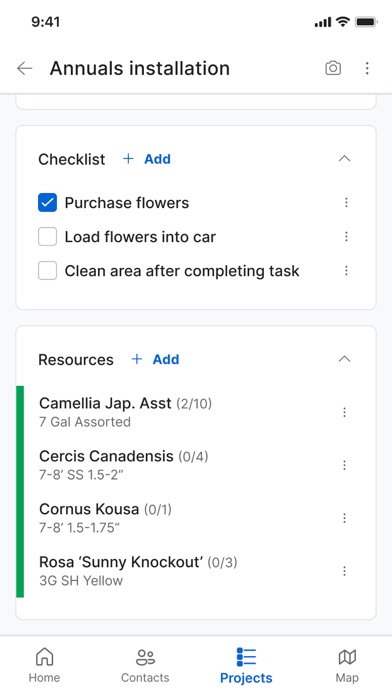This screenshot has height=696, width=392.
Task: Collapse the Checklist section
Action: tap(344, 159)
